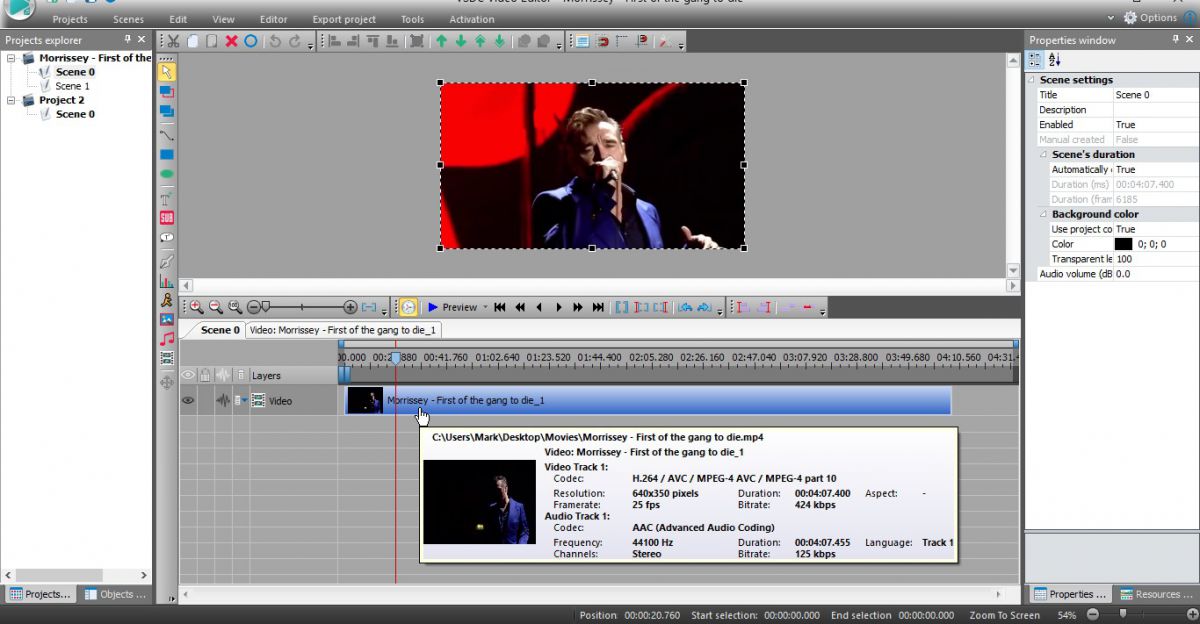Select Scene 1 in Projects explorer
This screenshot has height=624, width=1200.
(x=72, y=86)
